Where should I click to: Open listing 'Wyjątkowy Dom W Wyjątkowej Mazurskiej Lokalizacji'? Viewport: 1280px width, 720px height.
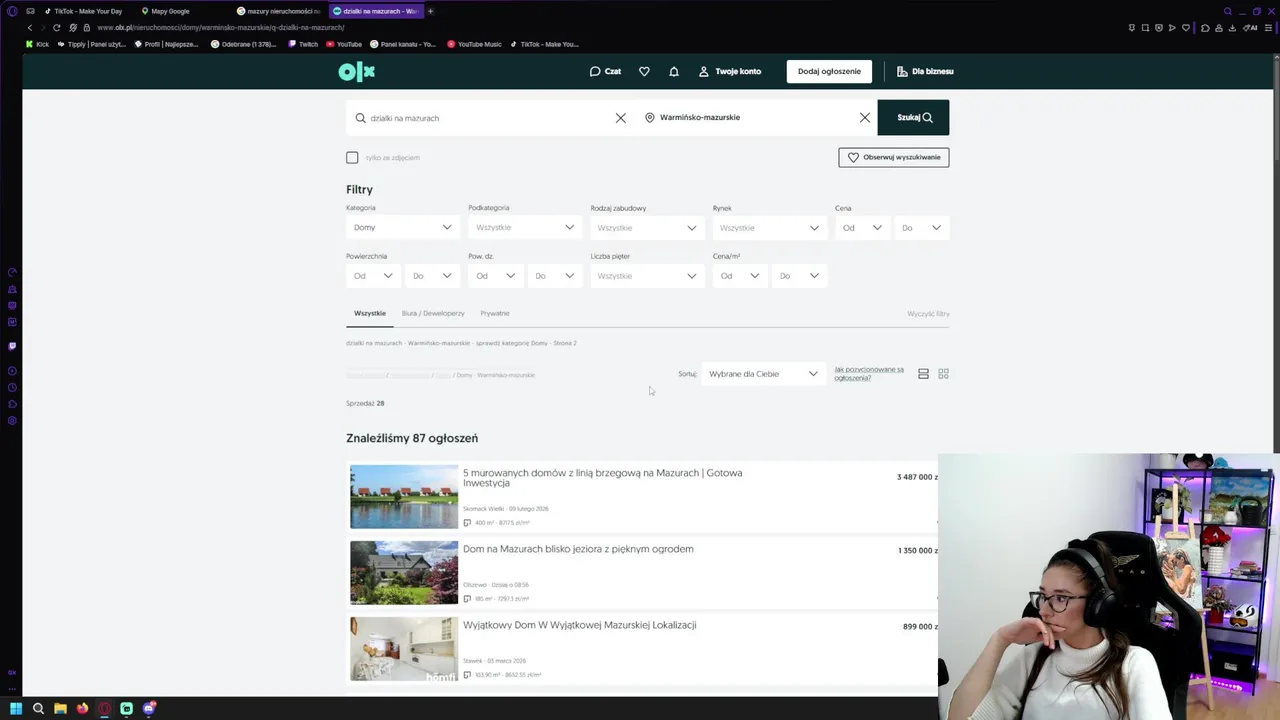580,625
